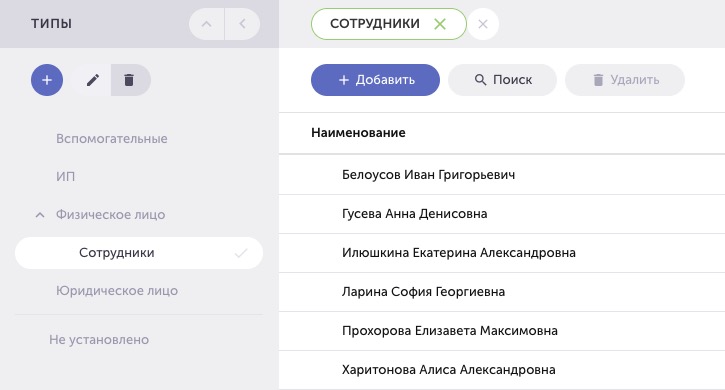This screenshot has width=725, height=390.
Task: Select ИП type in the list
Action: 65,177
